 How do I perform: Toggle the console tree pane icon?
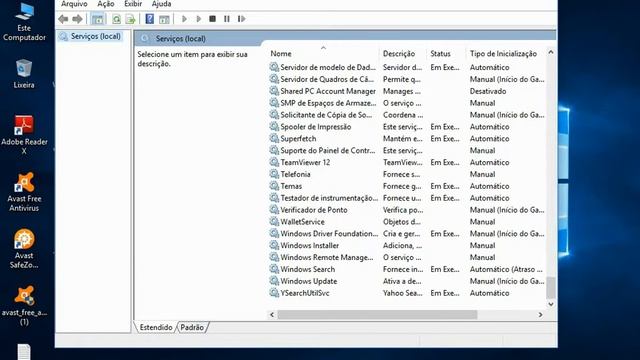tap(98, 19)
